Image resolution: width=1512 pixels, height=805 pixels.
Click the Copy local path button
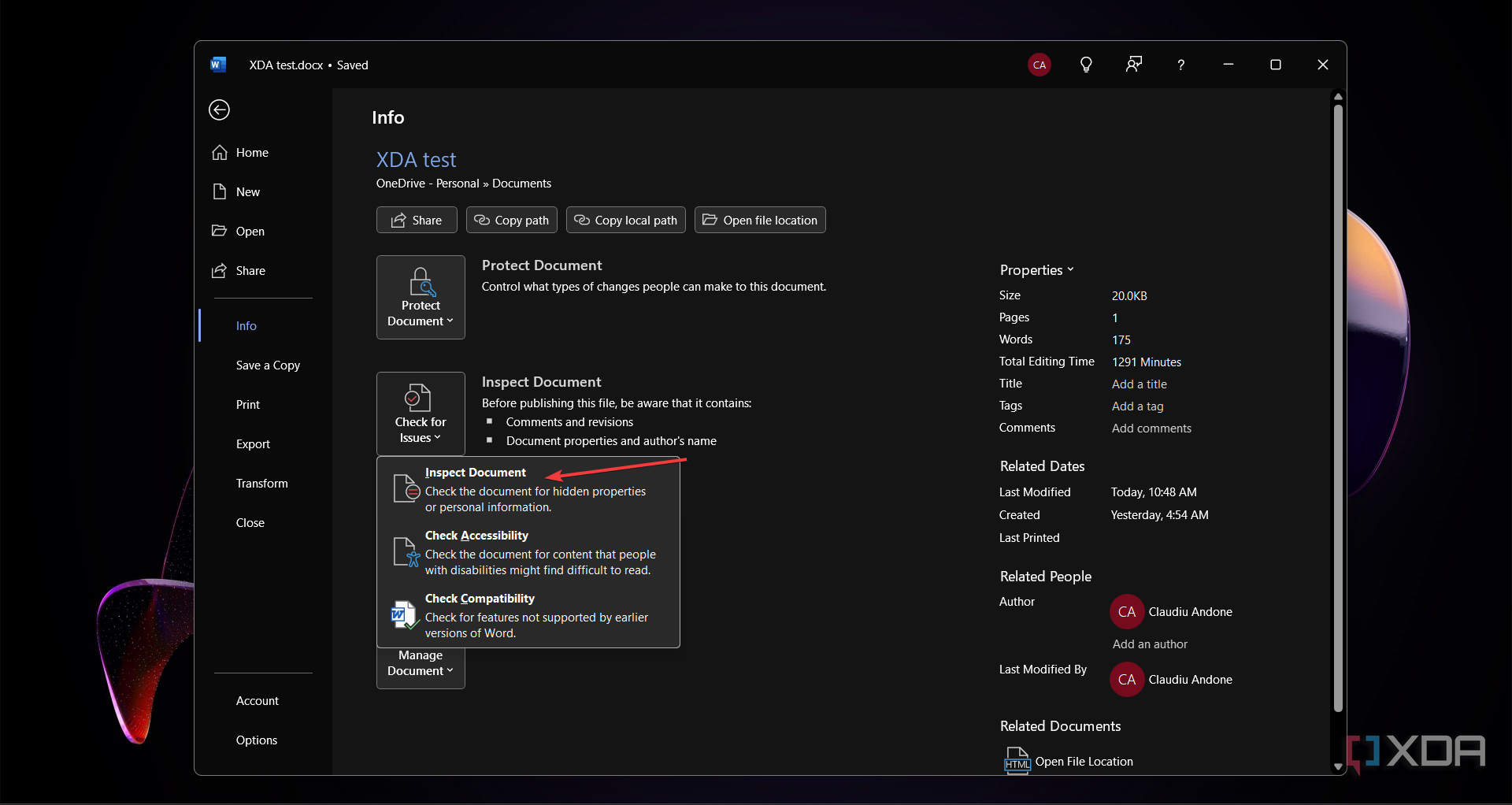coord(626,220)
